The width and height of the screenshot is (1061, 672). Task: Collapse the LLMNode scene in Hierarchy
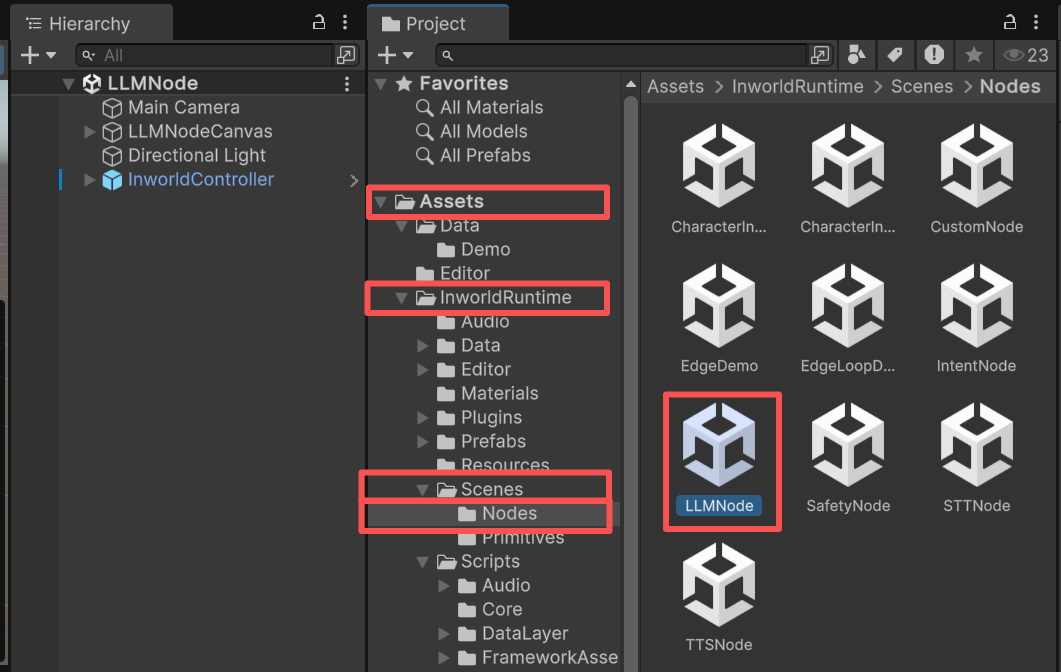(68, 84)
